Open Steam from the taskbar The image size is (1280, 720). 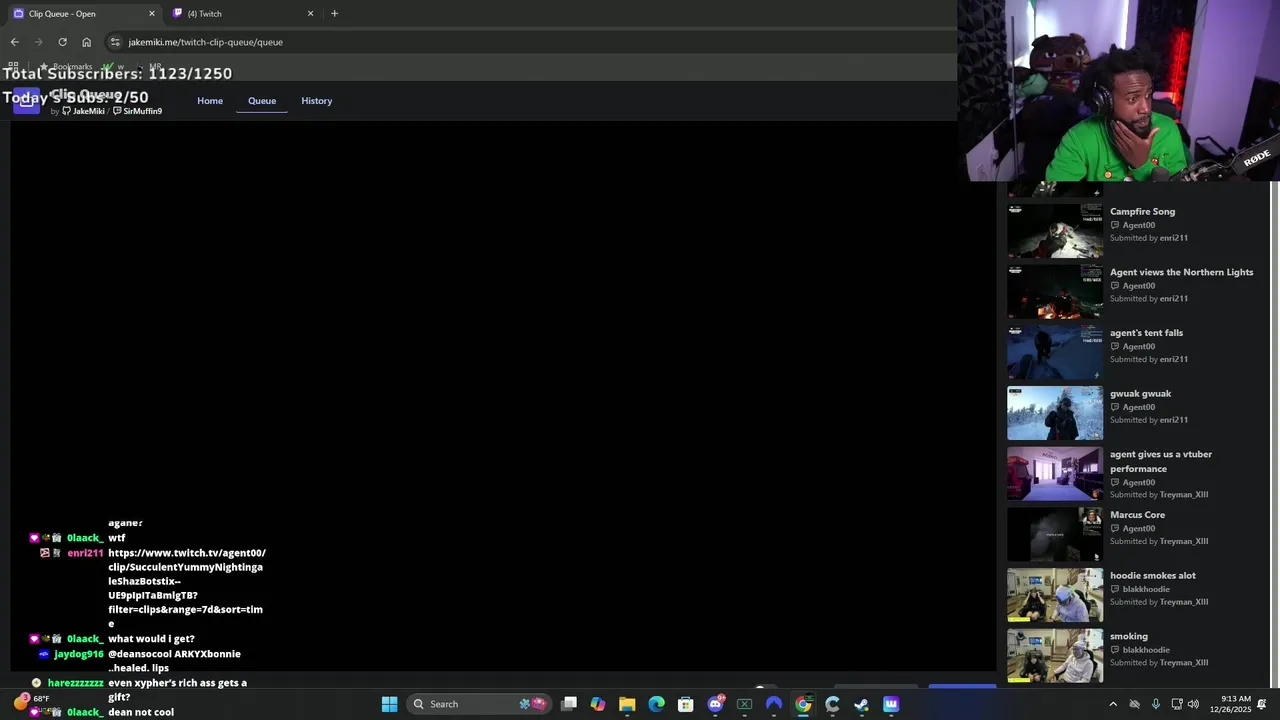[x=861, y=704]
